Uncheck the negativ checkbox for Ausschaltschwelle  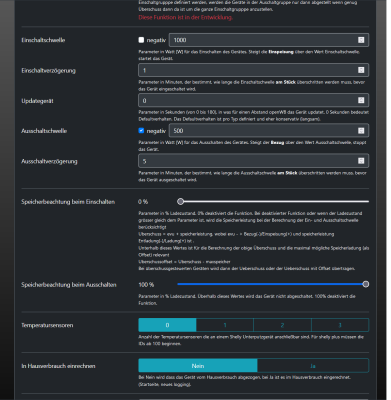click(x=141, y=131)
